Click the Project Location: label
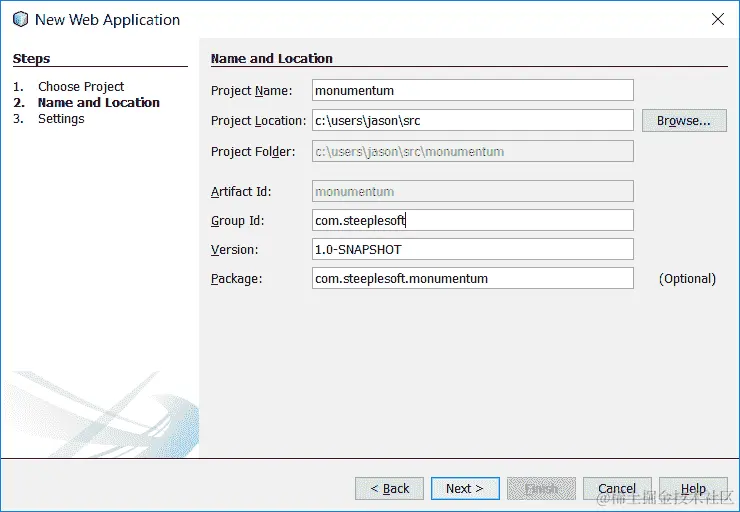The height and width of the screenshot is (512, 740). [258, 121]
